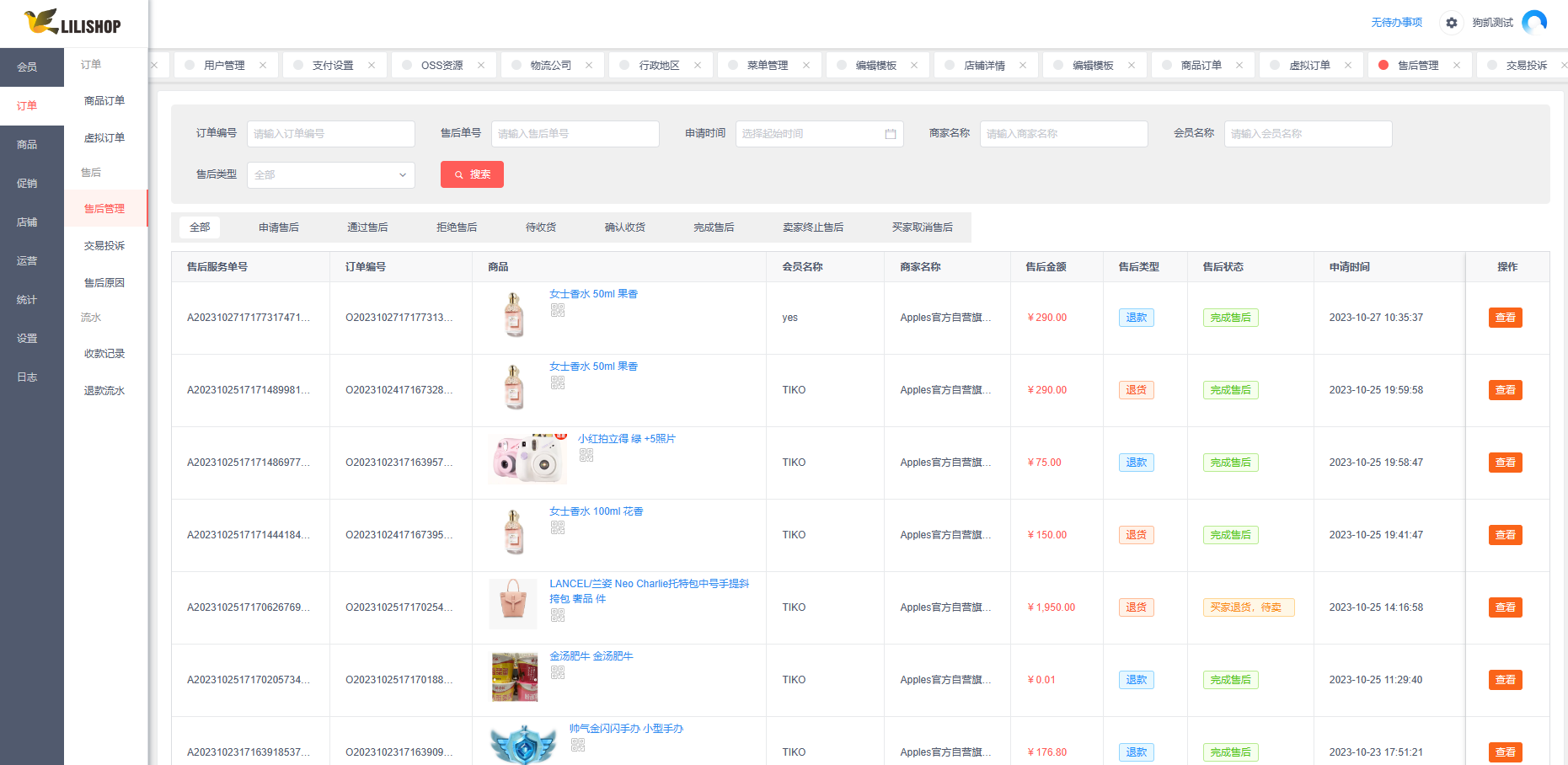Switch to the 交易投诉 tab
The height and width of the screenshot is (765, 1568).
pos(1527,64)
